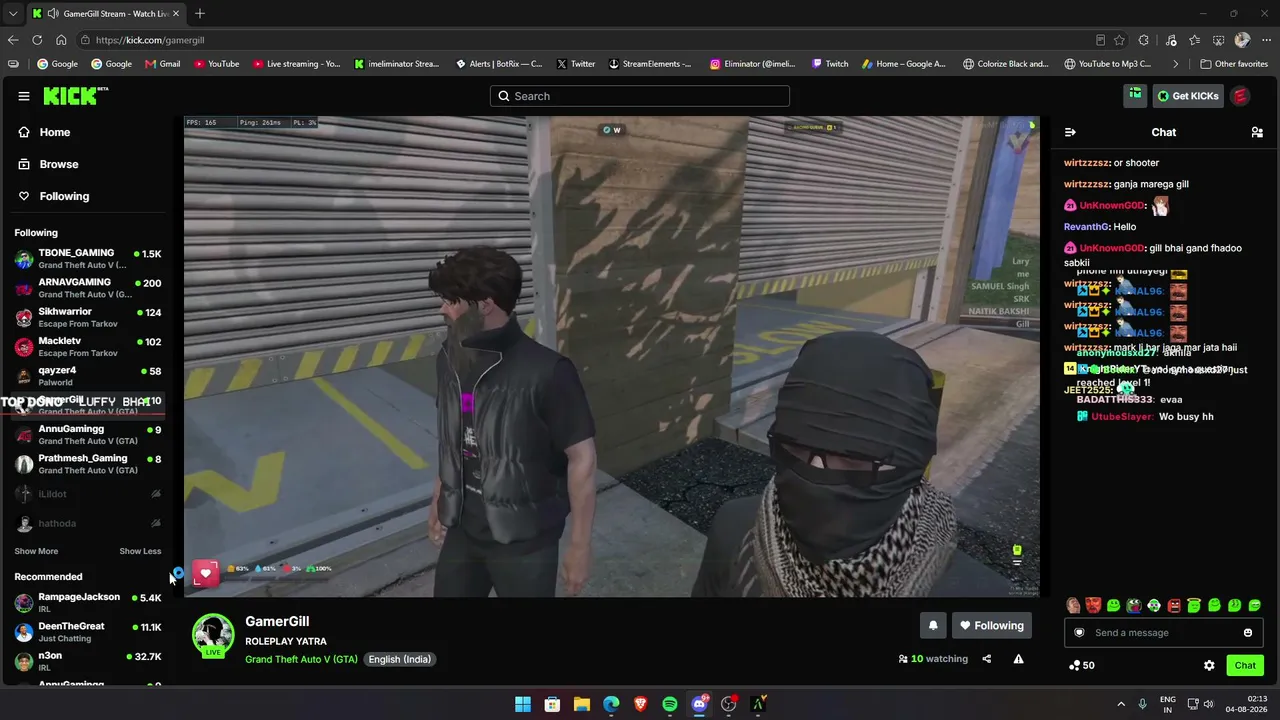The image size is (1280, 720).
Task: Share the GamerGill stream
Action: (x=987, y=659)
